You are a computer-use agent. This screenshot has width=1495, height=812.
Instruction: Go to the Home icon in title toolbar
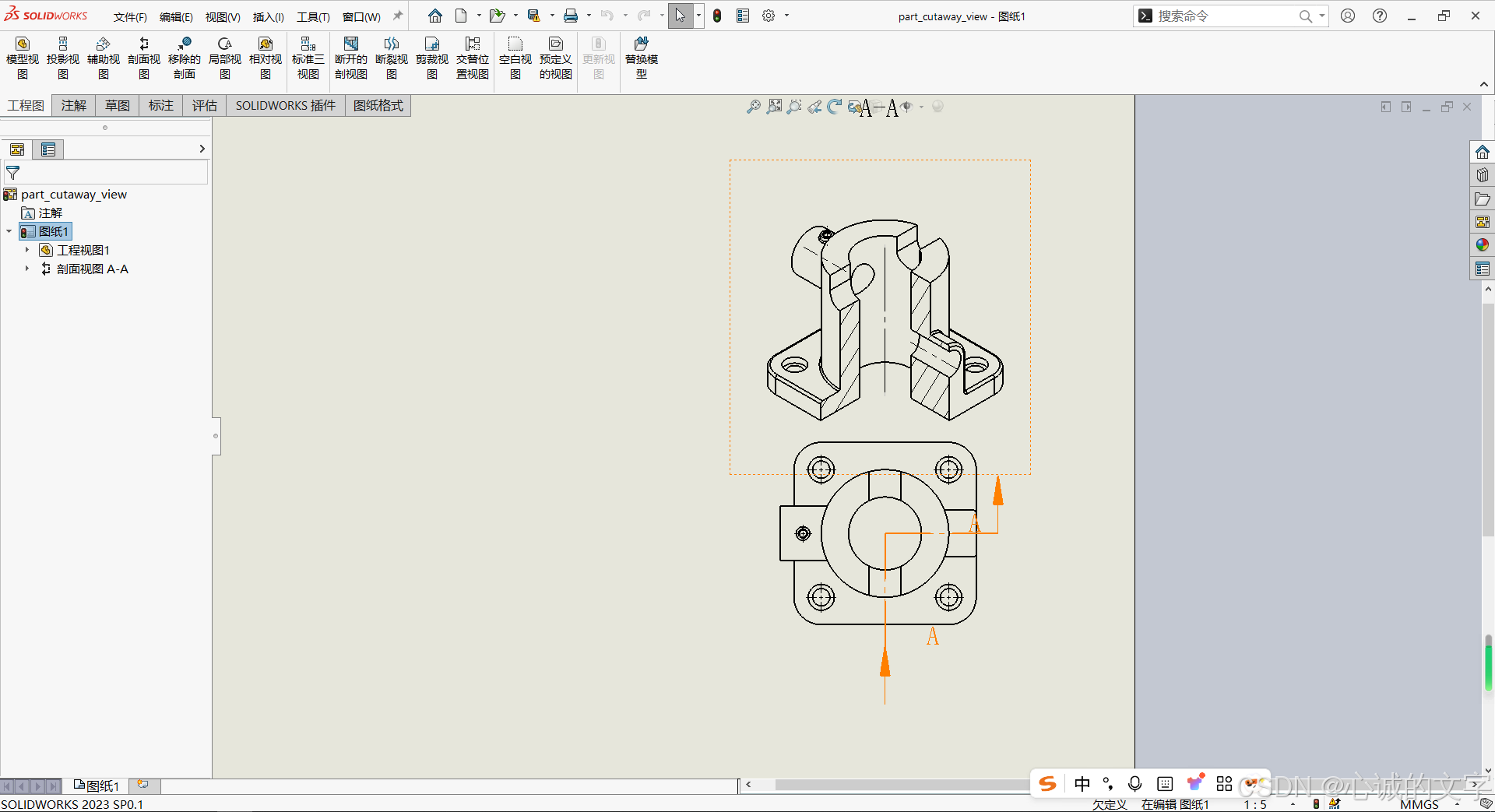pyautogui.click(x=435, y=16)
